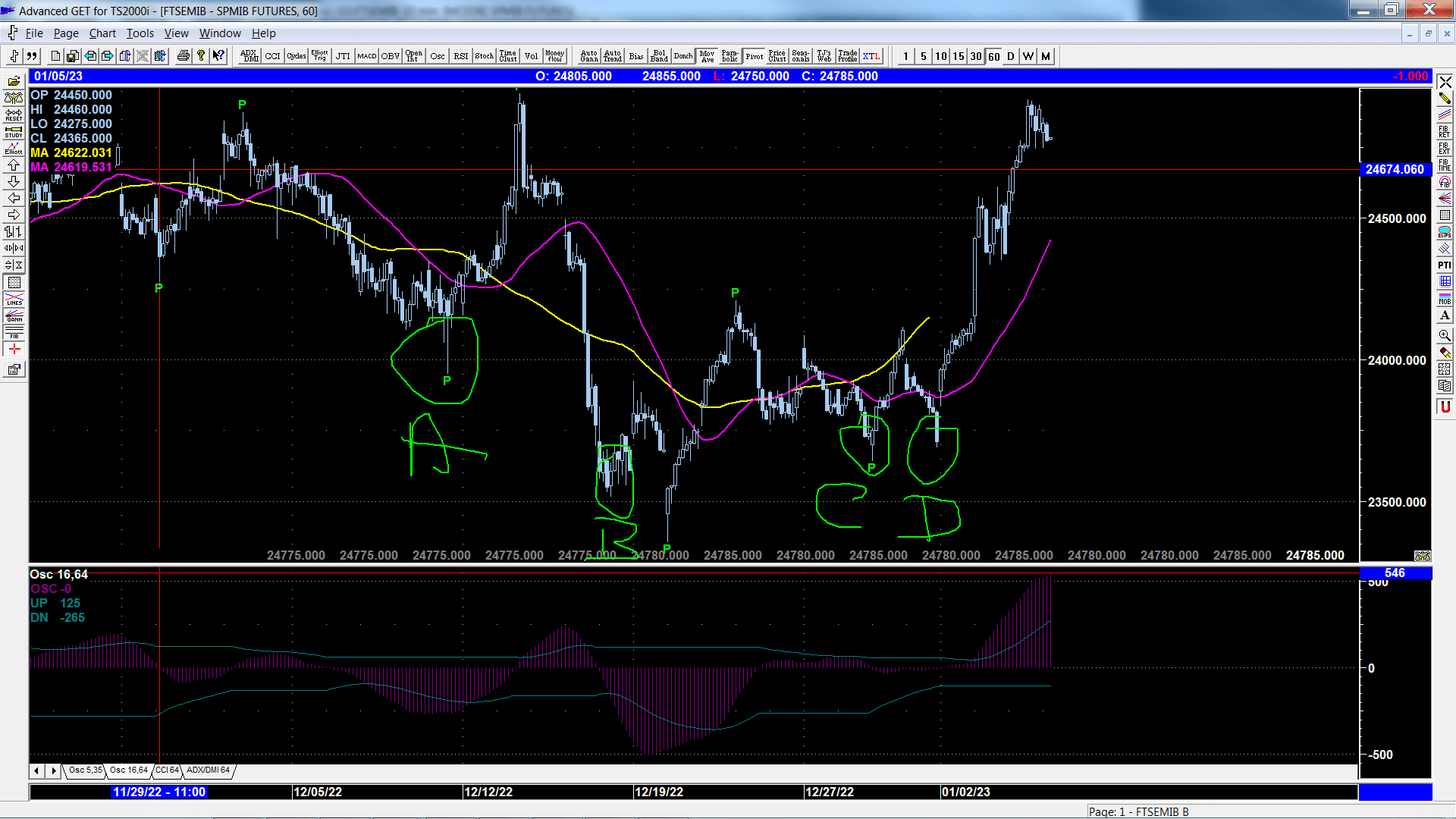1456x819 pixels.
Task: Click the yellow question mark help icon
Action: [x=201, y=56]
